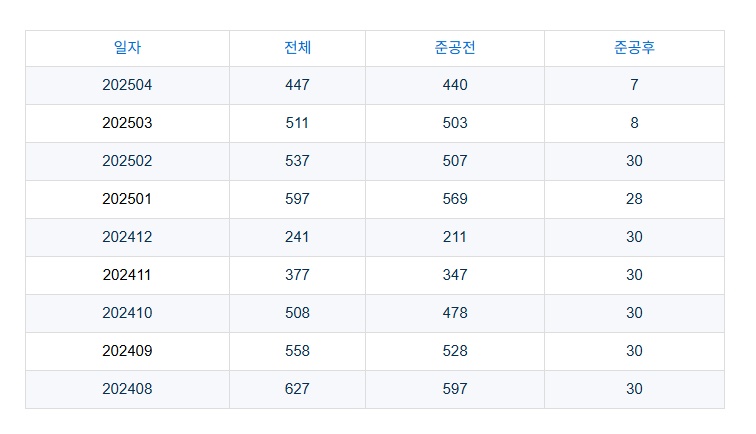Click the 준공전 value 347 cell
Viewport: 756px width, 434px height.
pyautogui.click(x=455, y=276)
